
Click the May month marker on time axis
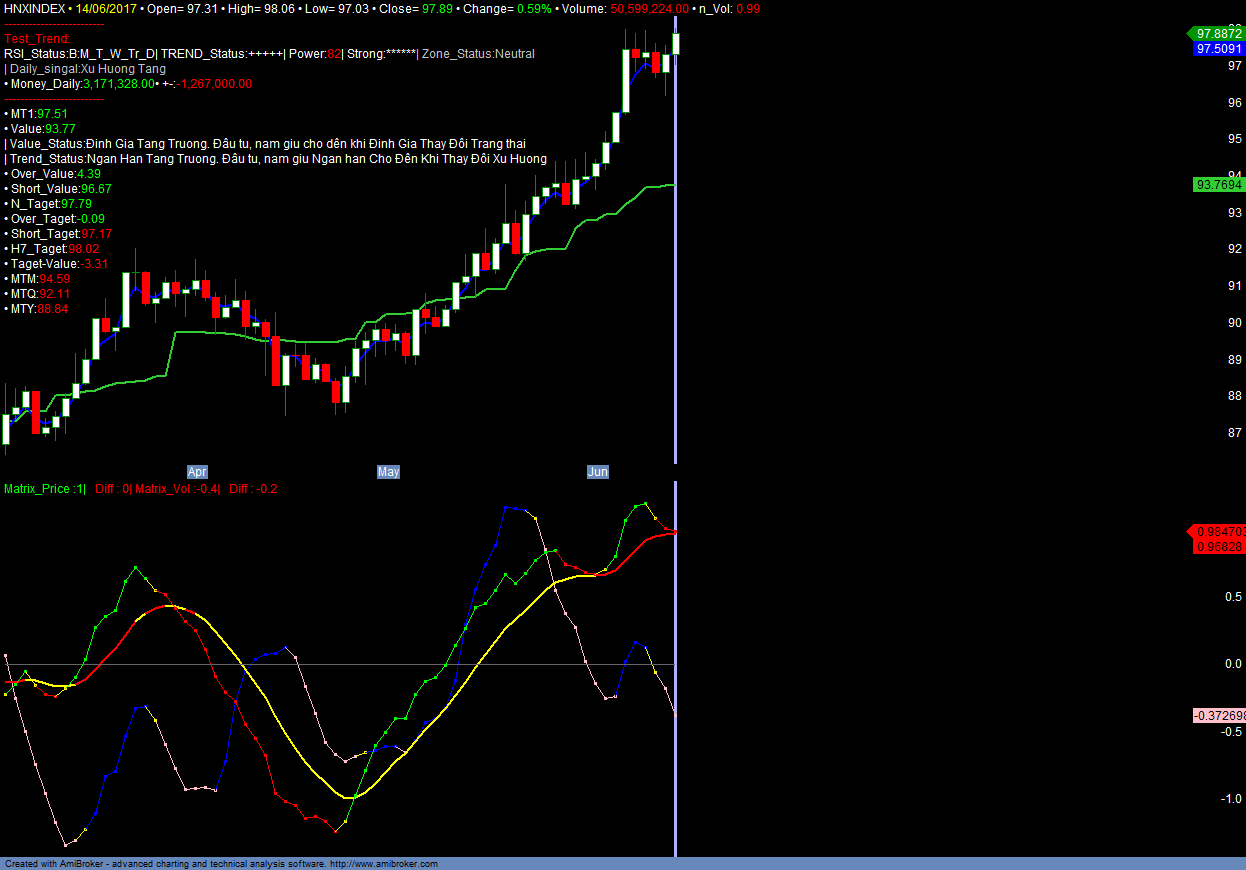(388, 472)
